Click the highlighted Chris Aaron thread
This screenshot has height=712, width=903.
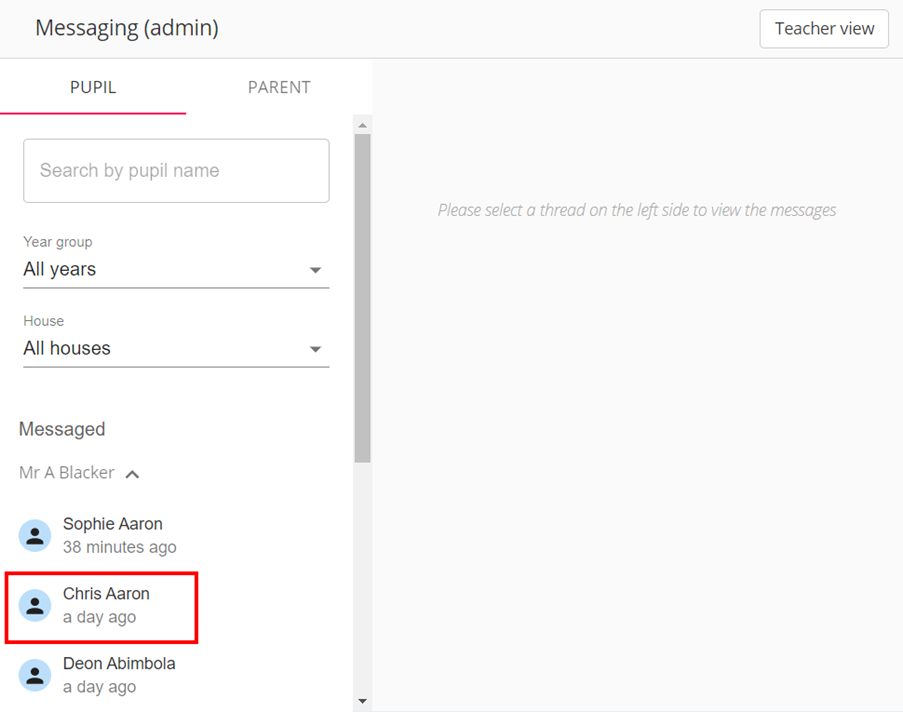point(101,606)
